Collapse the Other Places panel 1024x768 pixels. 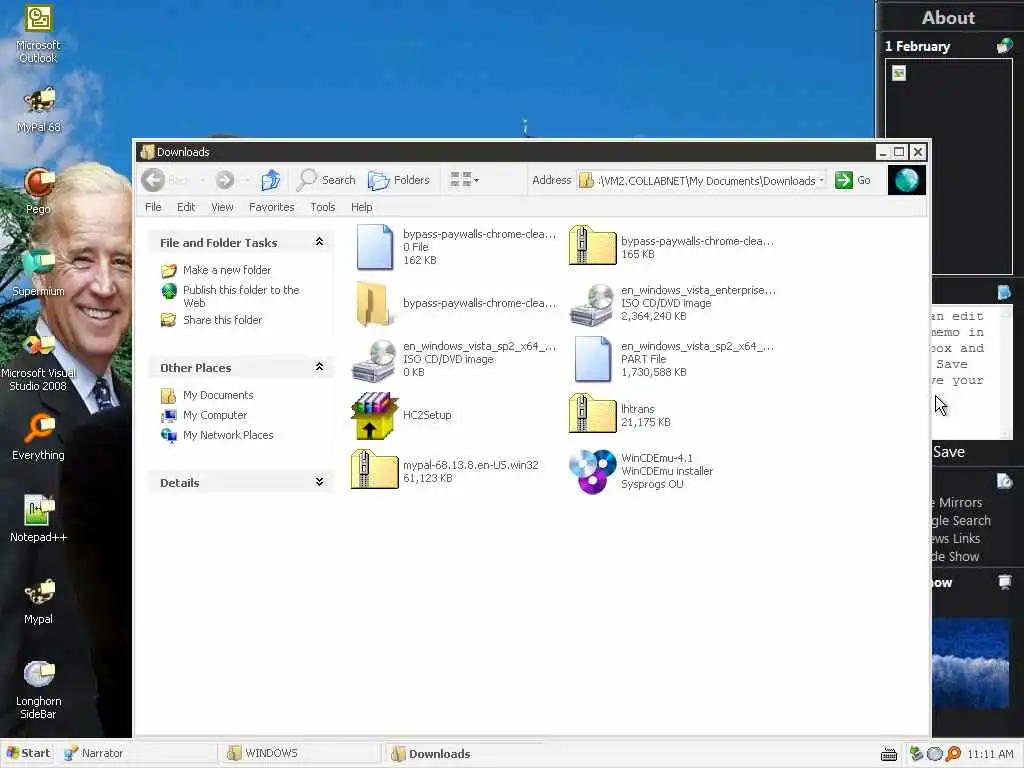click(319, 367)
